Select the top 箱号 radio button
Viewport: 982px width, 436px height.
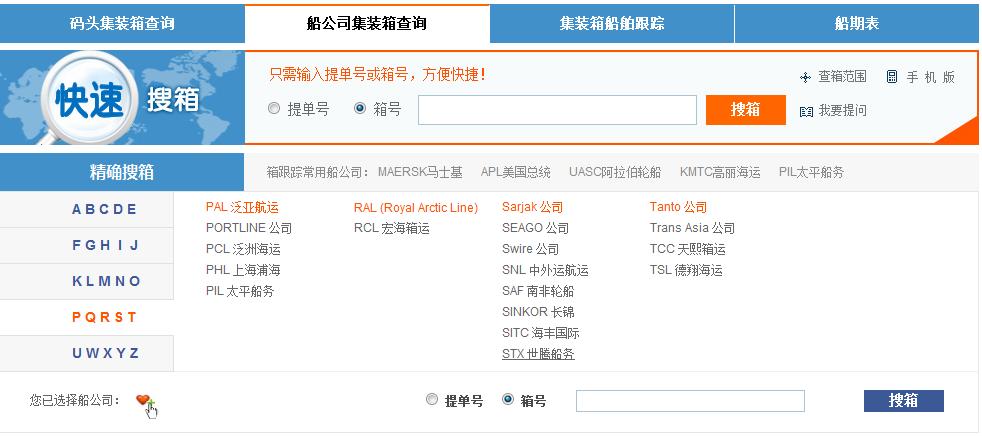tap(360, 109)
